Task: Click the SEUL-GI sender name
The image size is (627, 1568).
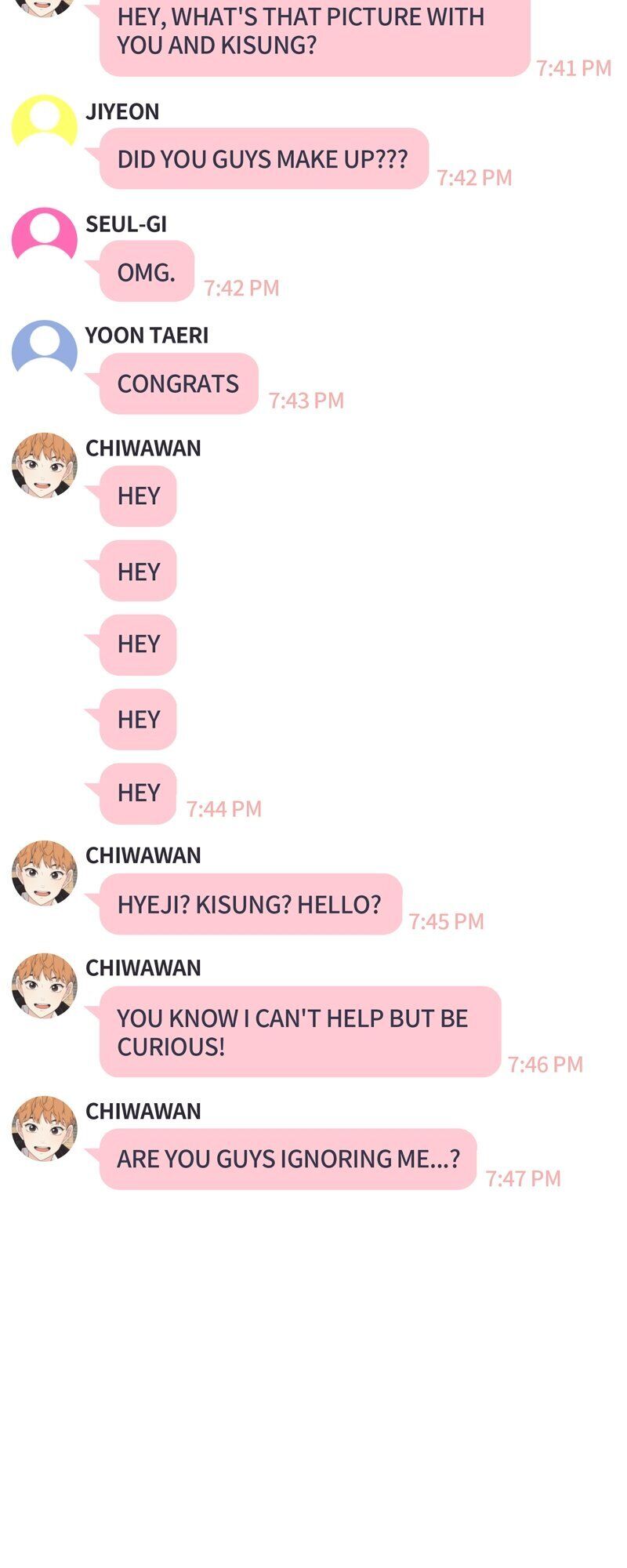Action: tap(126, 224)
